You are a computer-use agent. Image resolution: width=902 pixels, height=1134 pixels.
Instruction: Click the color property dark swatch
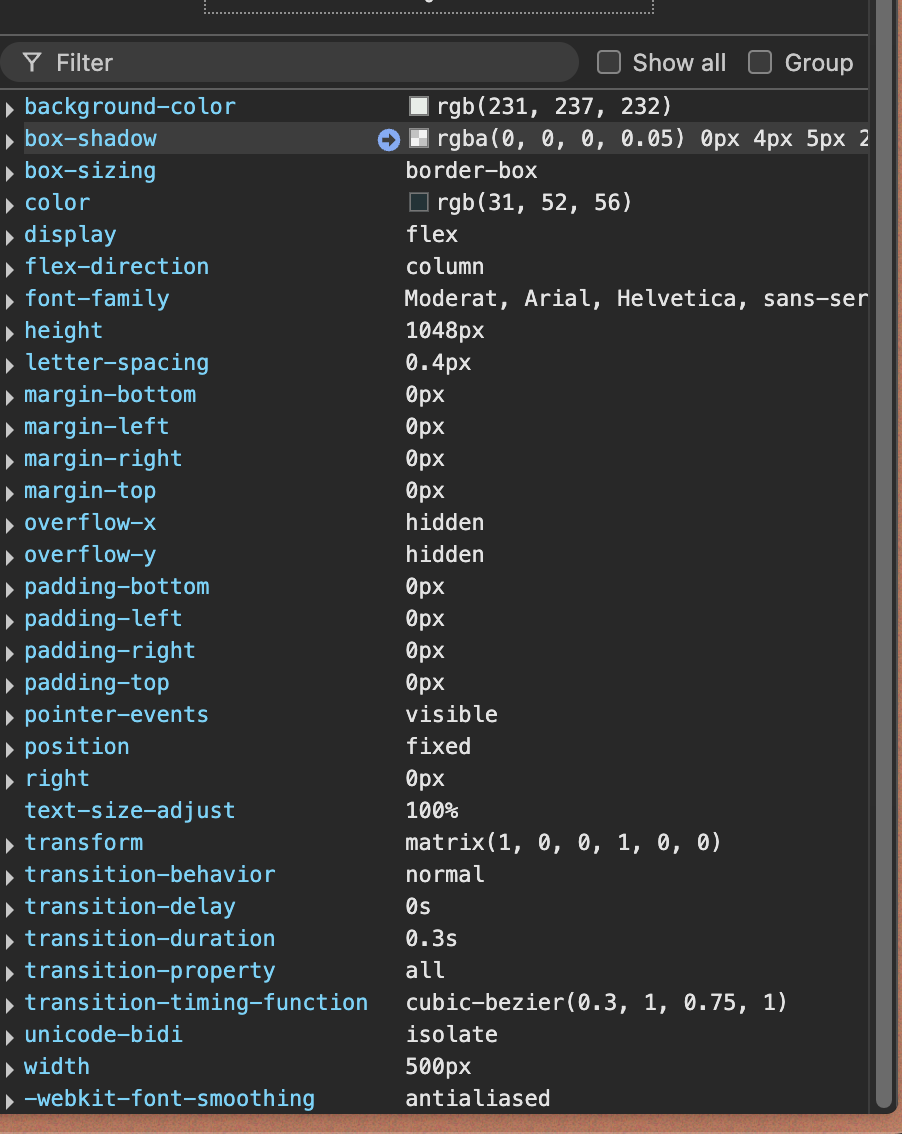tap(418, 203)
